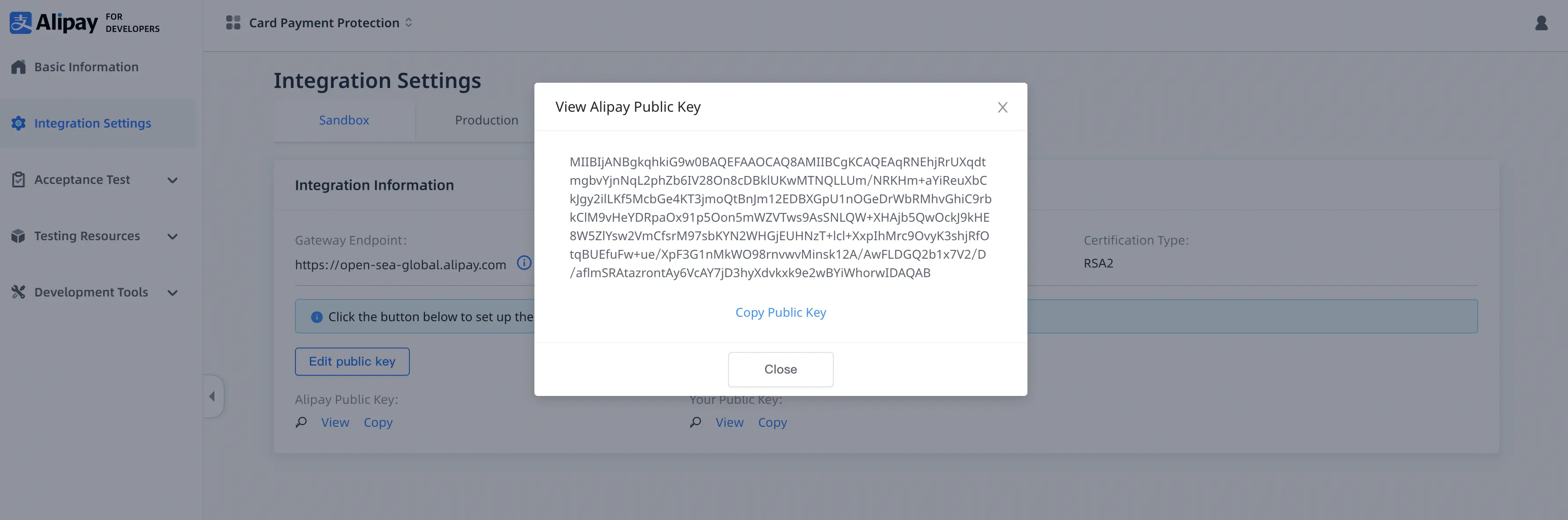This screenshot has height=520, width=1568.
Task: Expand the Acceptance Test menu chevron
Action: point(173,180)
